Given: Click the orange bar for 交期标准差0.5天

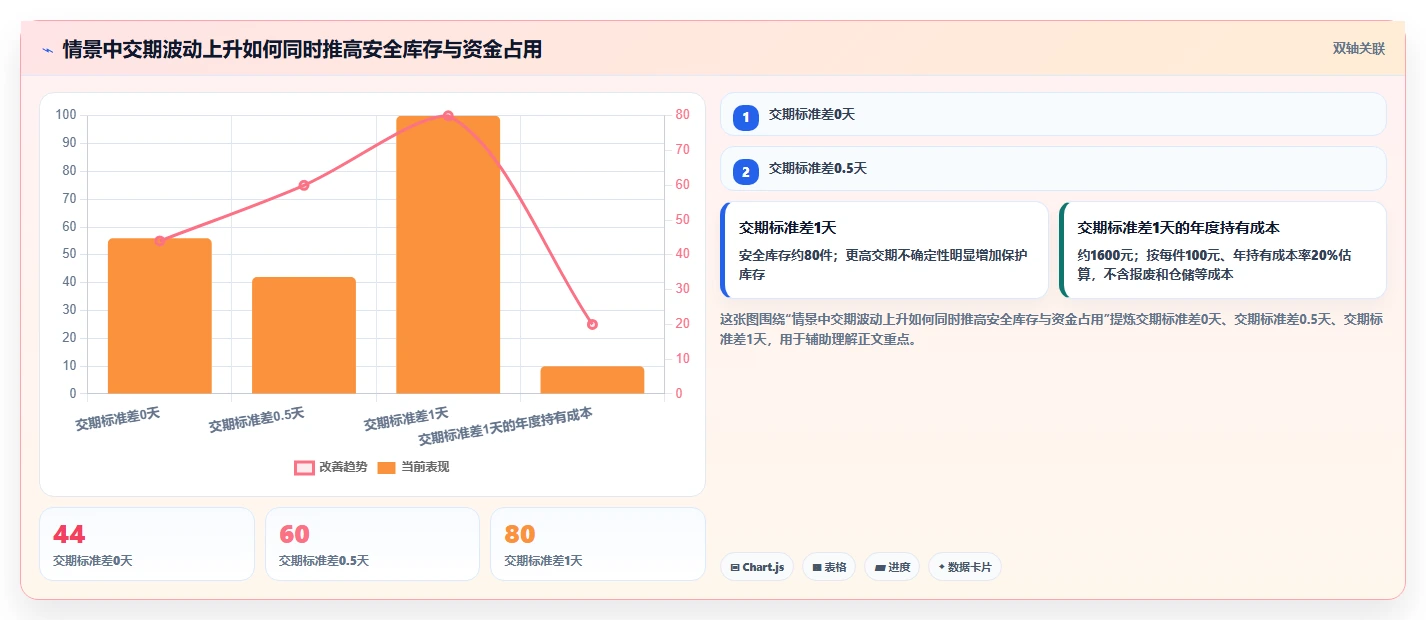Looking at the screenshot, I should pyautogui.click(x=304, y=335).
